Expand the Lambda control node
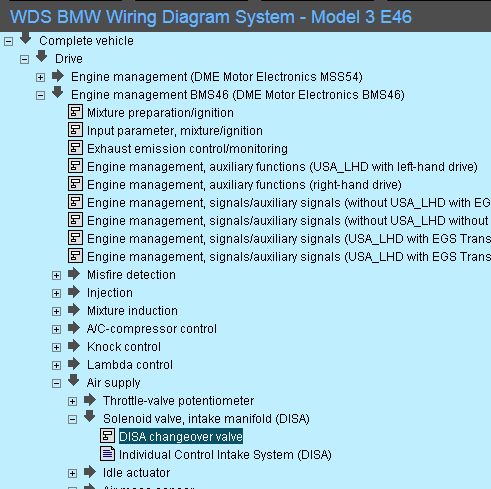491x489 pixels. pyautogui.click(x=57, y=366)
